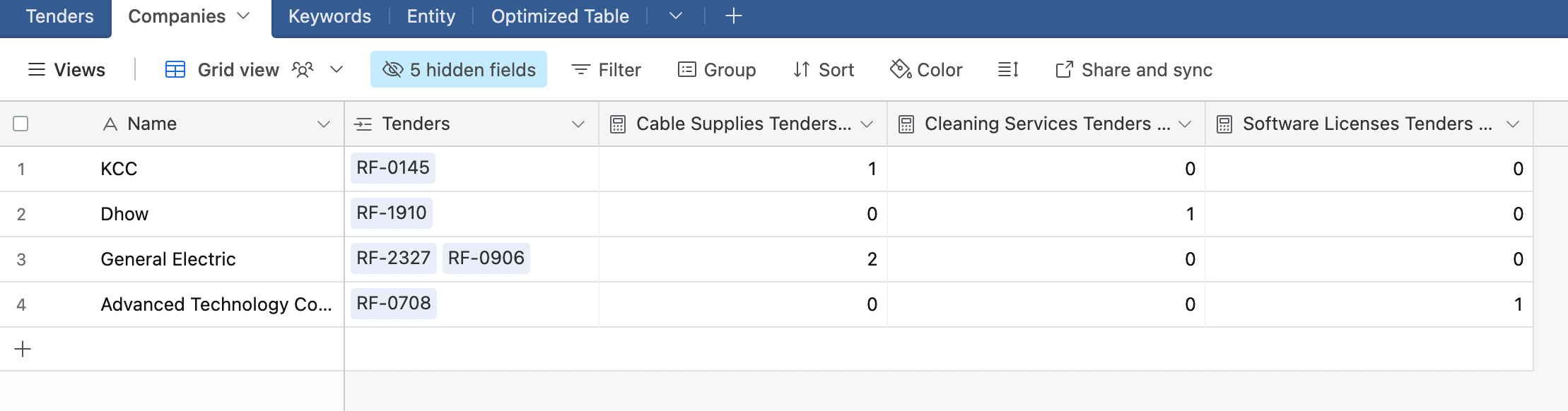Toggle the select-all rows checkbox

(21, 124)
